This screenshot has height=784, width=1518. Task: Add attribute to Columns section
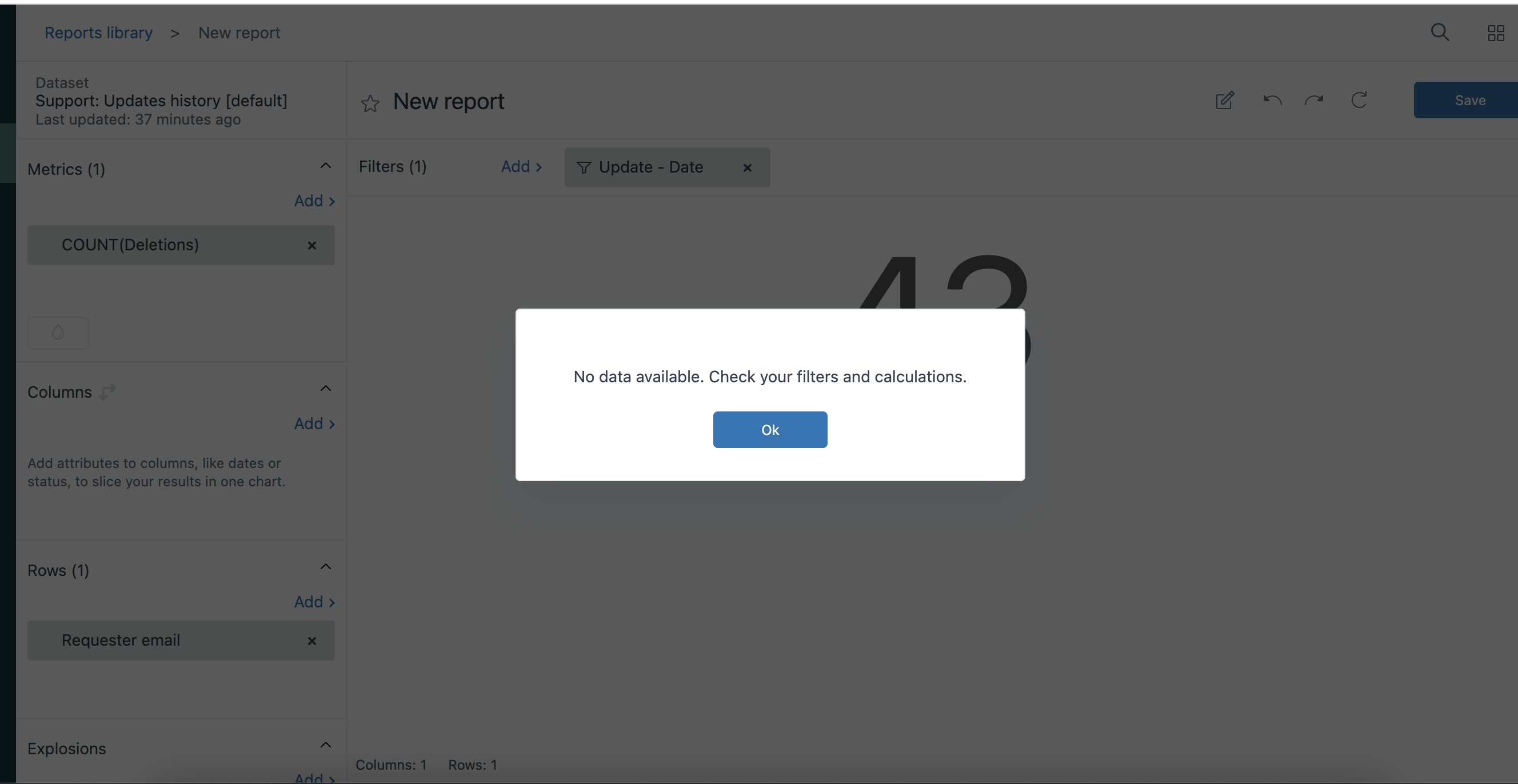(x=314, y=421)
